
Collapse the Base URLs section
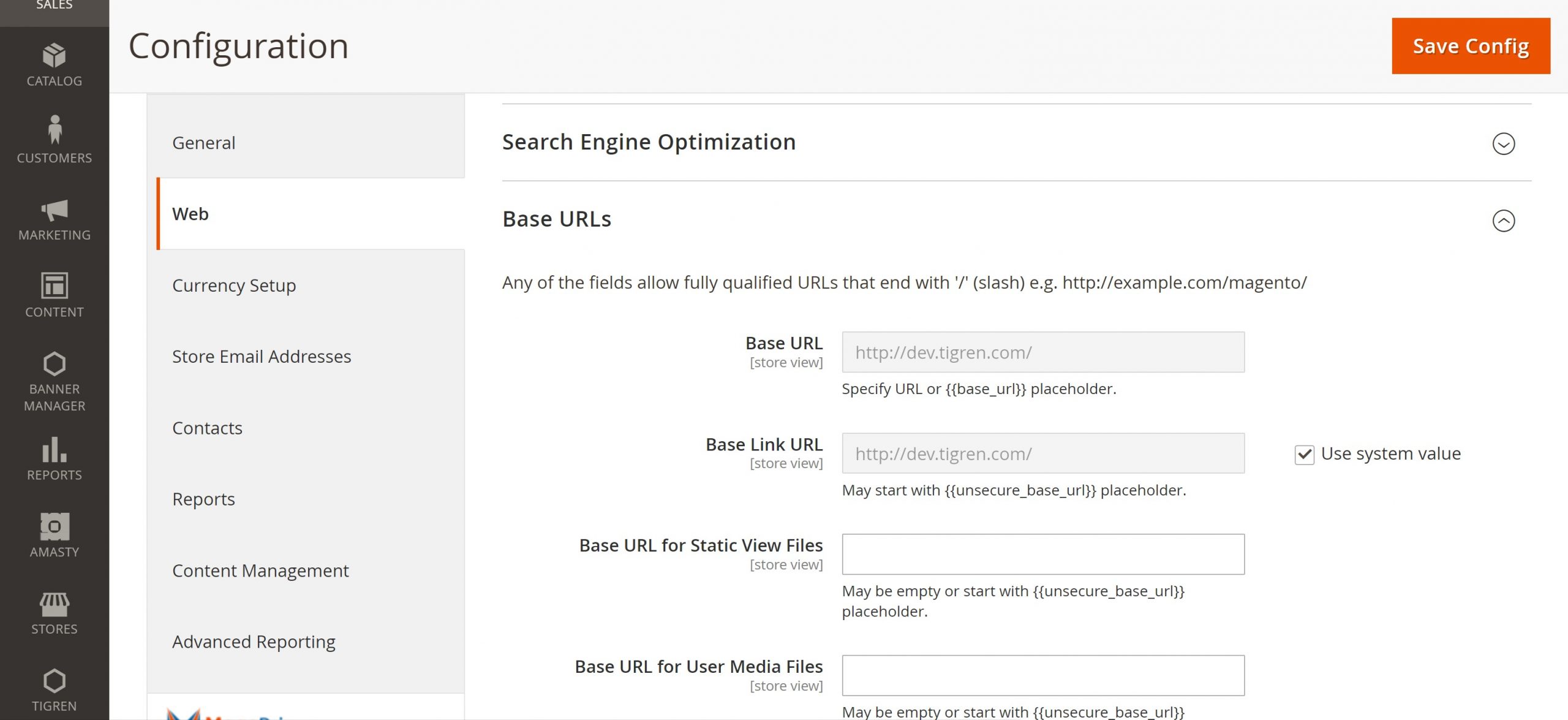tap(1503, 221)
